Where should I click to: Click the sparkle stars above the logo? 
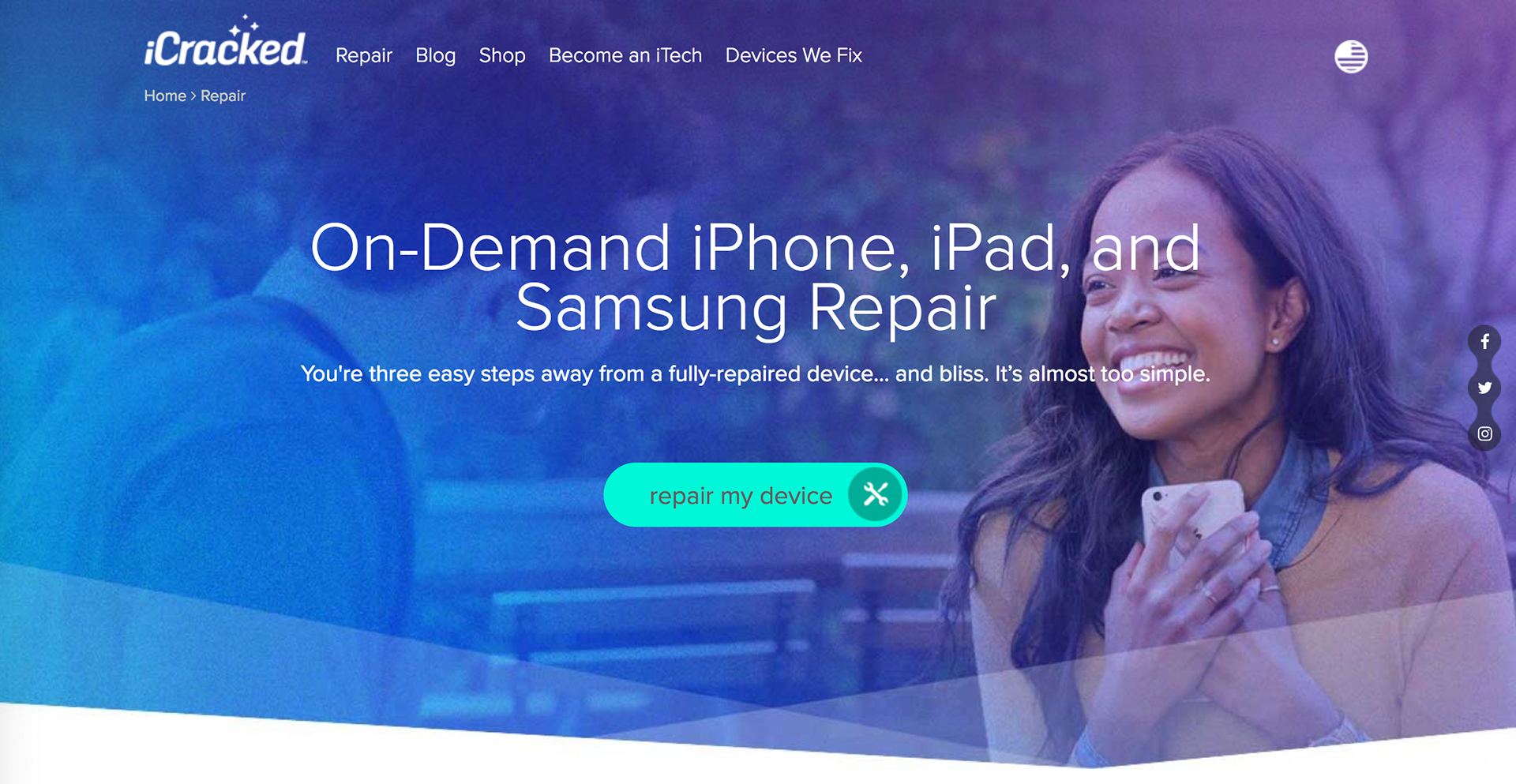pyautogui.click(x=245, y=24)
